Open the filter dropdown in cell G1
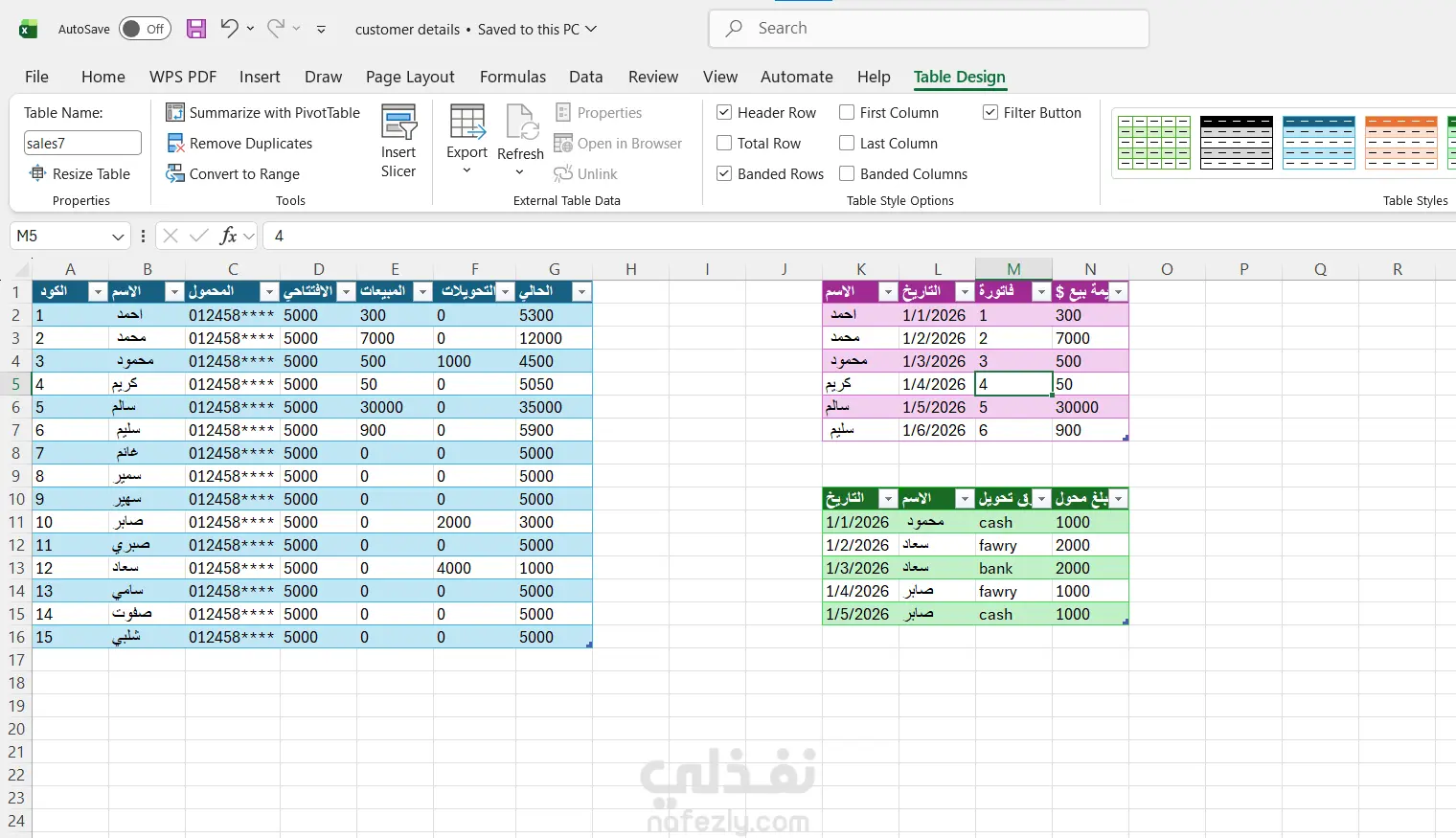The width and height of the screenshot is (1456, 838). [581, 292]
